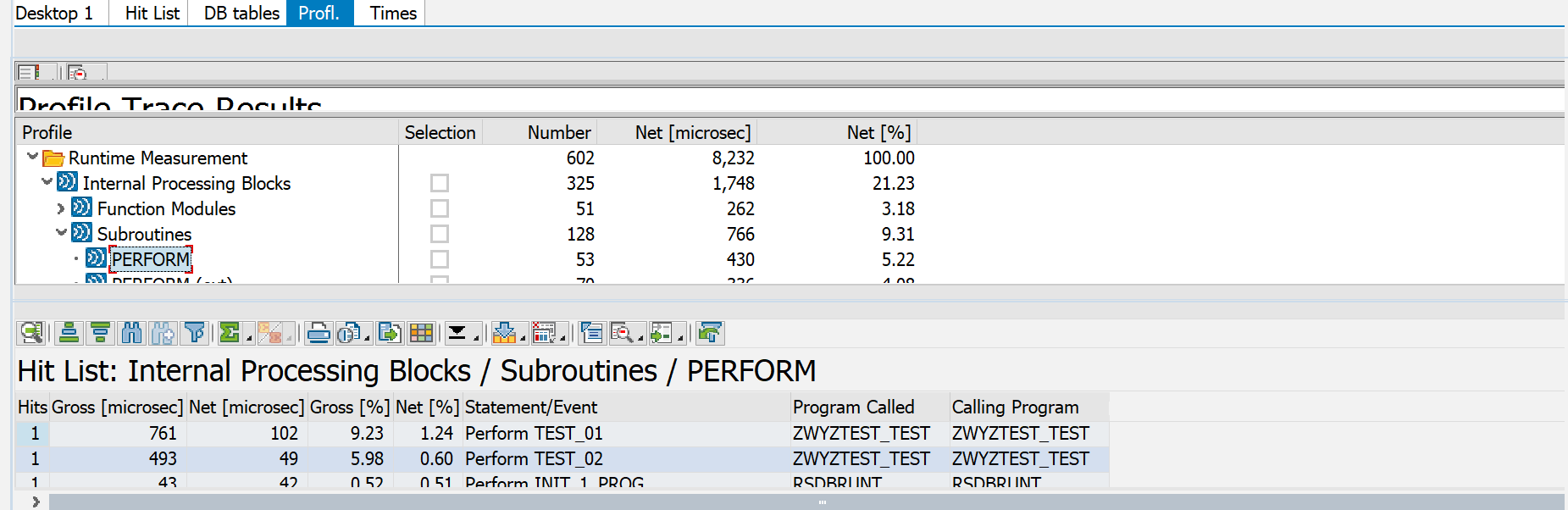Screen dimensions: 1568x510
Task: Sort hit list in descending order
Action: point(100,333)
